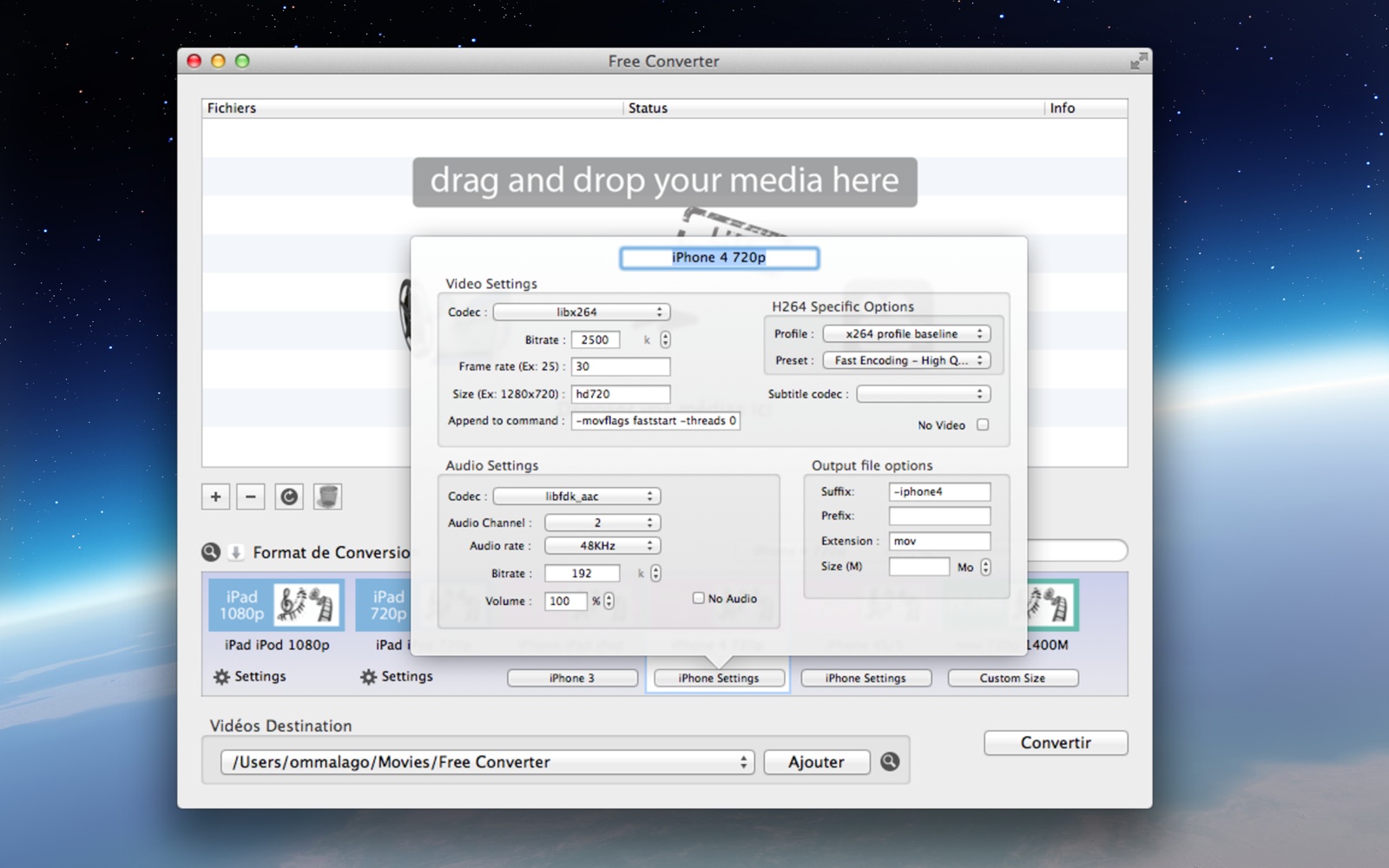1389x868 pixels.
Task: Enable the No Audio checkbox
Action: click(698, 598)
